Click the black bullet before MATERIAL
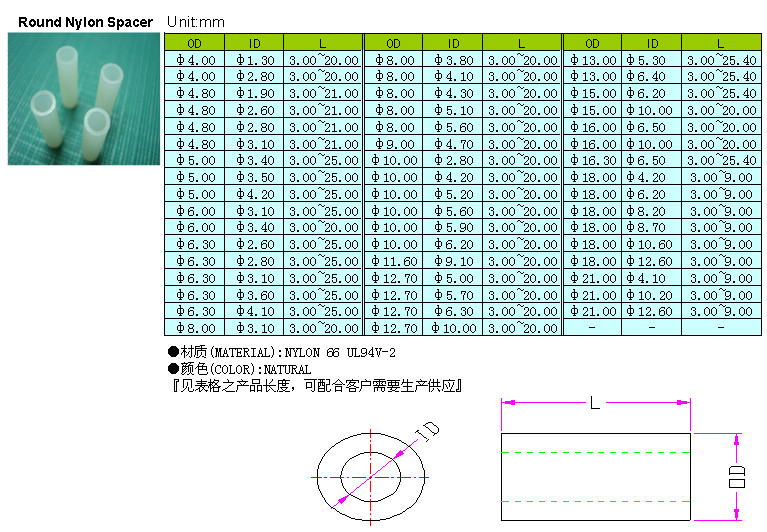This screenshot has height=532, width=767. pyautogui.click(x=172, y=353)
